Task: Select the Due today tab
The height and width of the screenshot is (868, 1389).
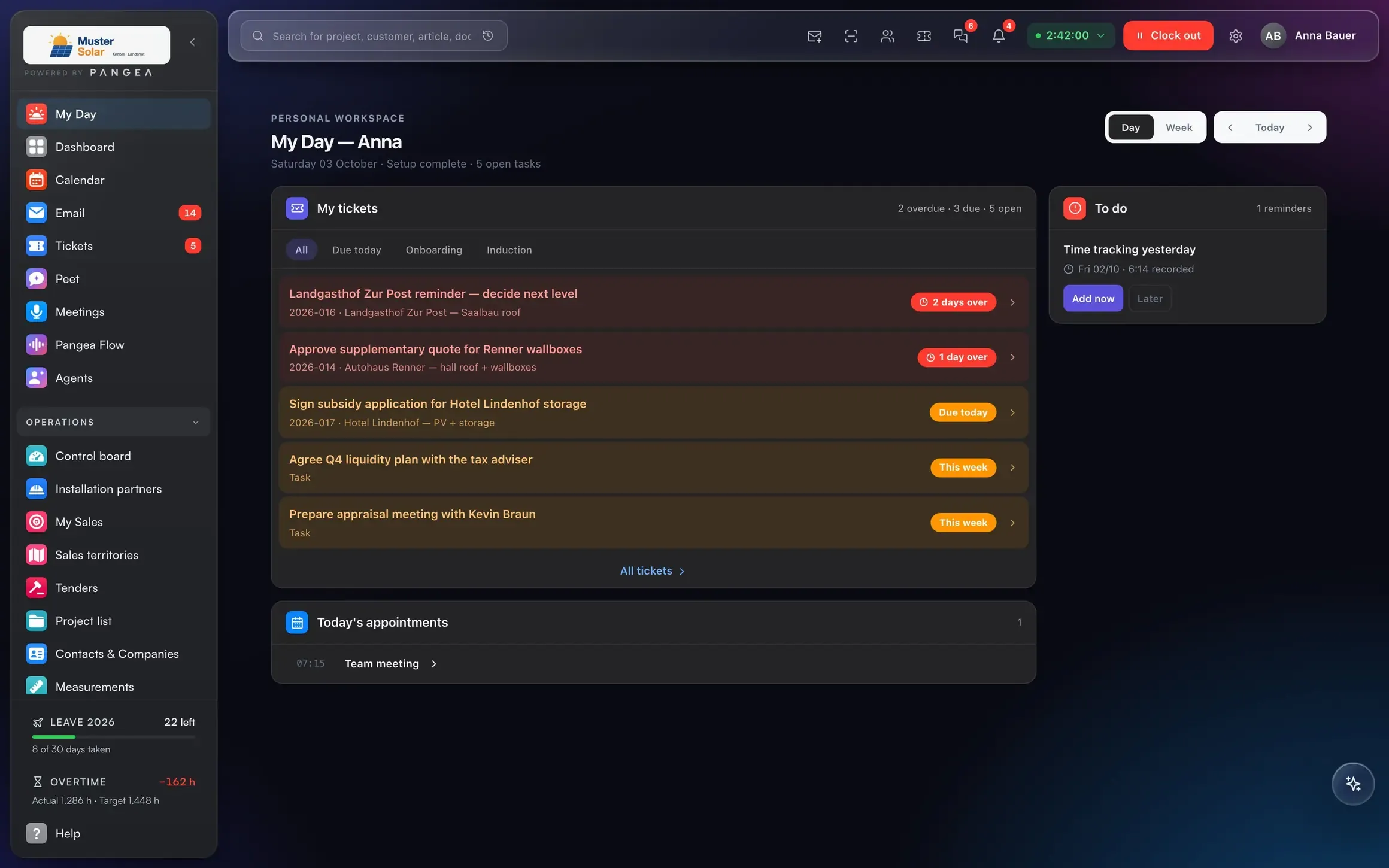Action: (356, 250)
